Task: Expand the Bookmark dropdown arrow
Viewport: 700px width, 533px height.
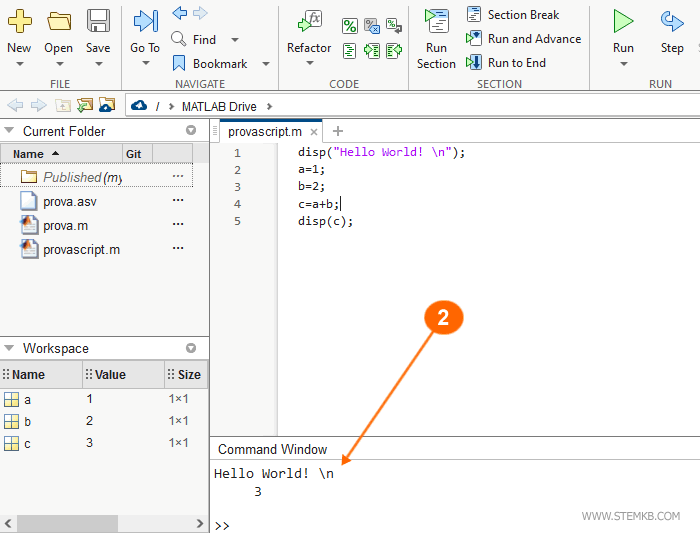Action: point(265,64)
